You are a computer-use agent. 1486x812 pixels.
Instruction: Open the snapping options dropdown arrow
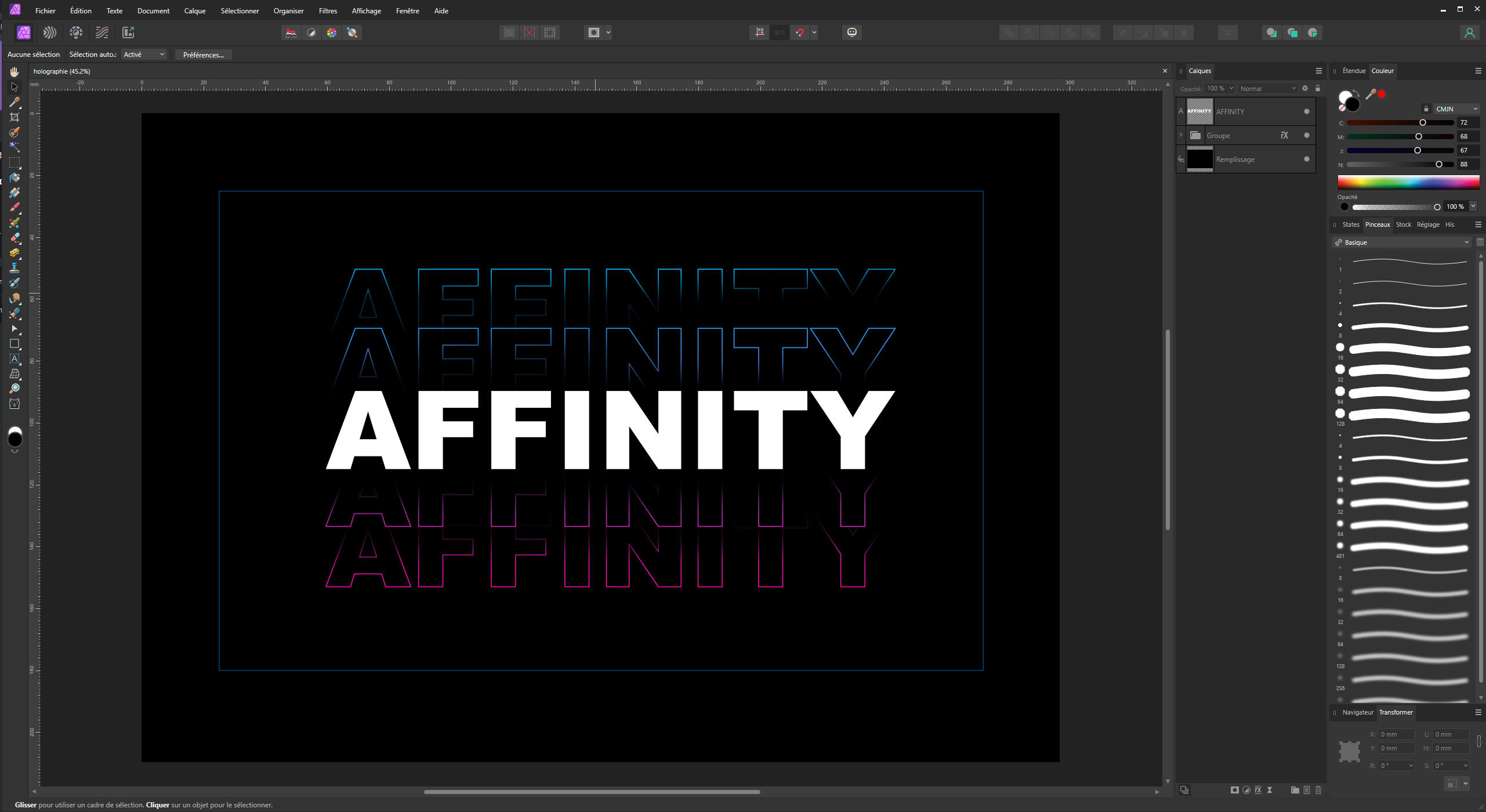(x=814, y=32)
